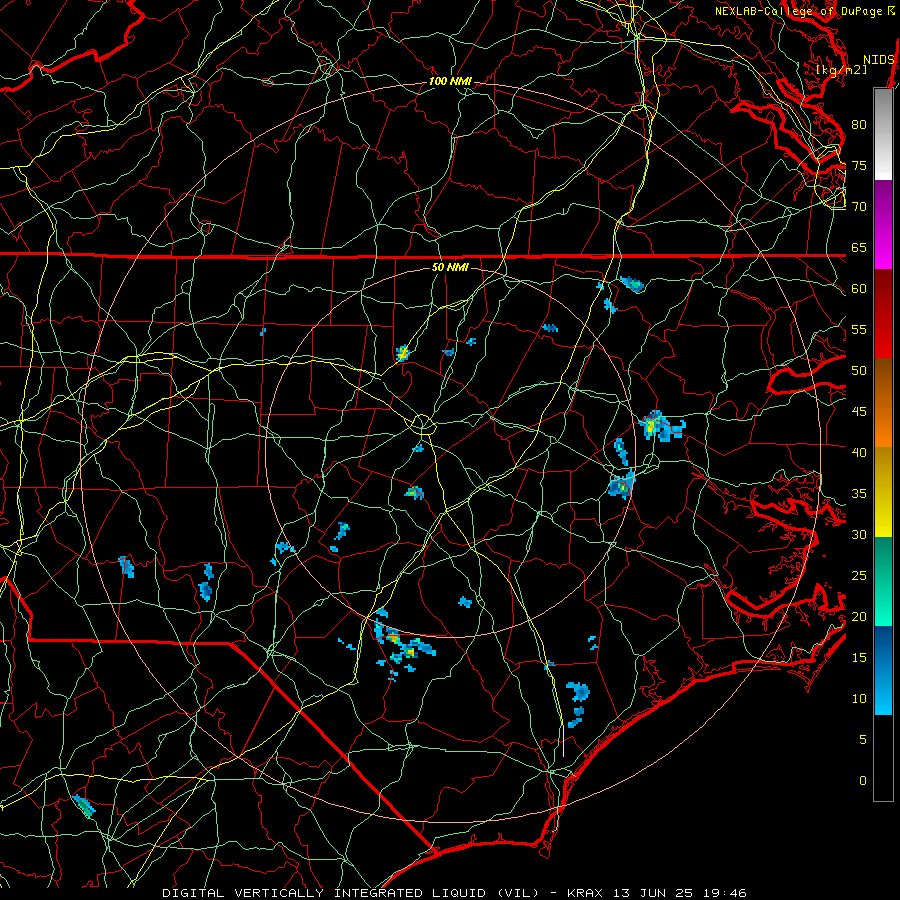This screenshot has width=900, height=900.
Task: Select the 50 NMI range ring label
Action: pos(450,267)
